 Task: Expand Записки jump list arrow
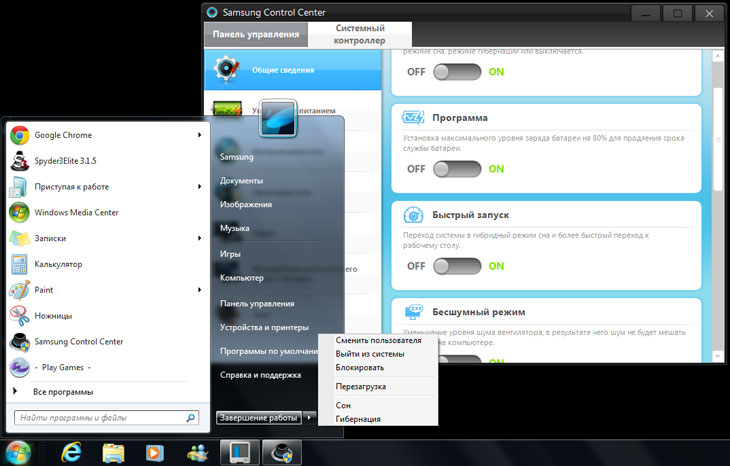[x=199, y=238]
